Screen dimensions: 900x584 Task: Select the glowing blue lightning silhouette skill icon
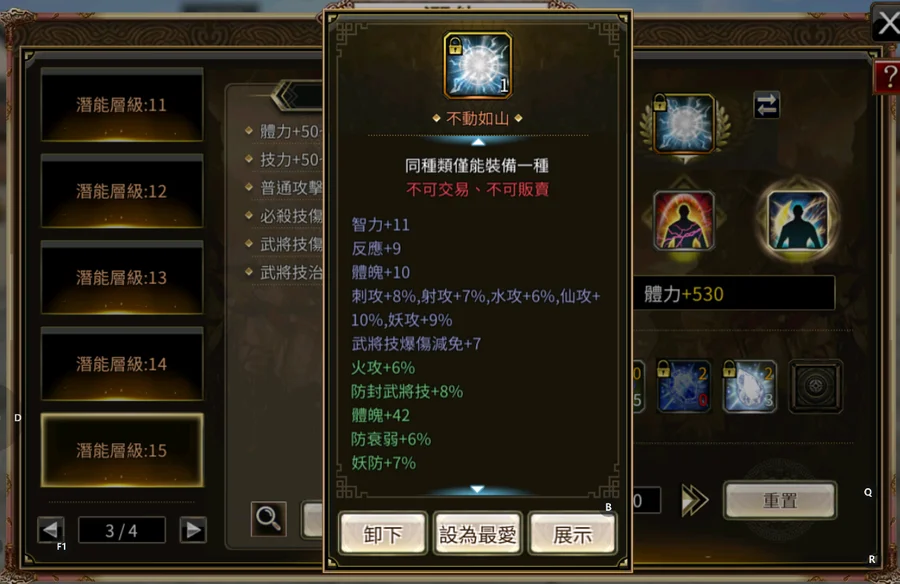point(797,221)
